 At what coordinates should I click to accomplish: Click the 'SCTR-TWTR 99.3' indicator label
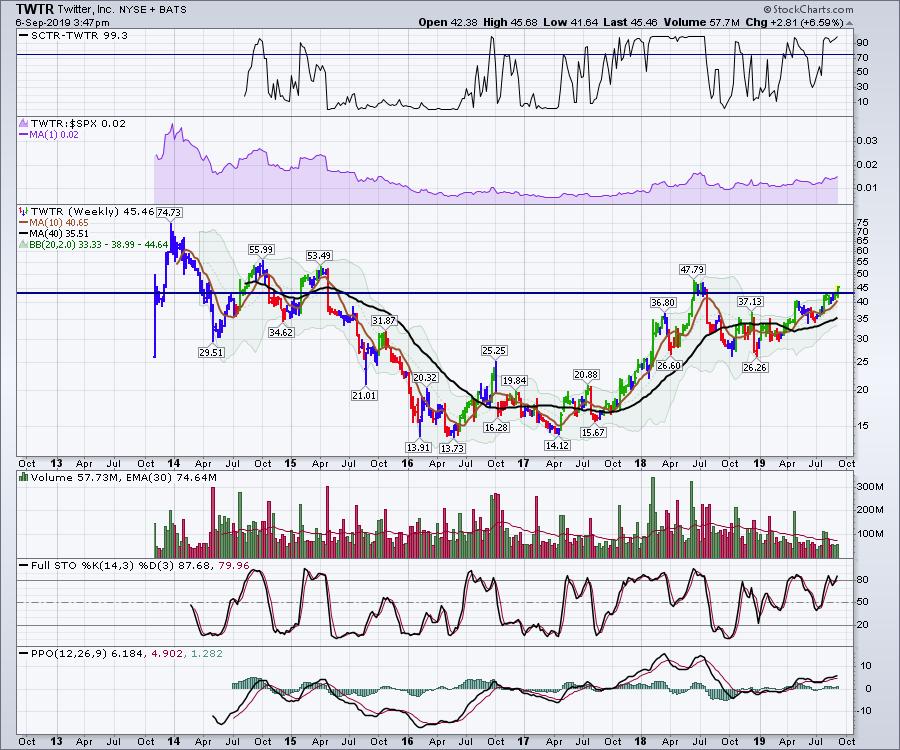(79, 36)
